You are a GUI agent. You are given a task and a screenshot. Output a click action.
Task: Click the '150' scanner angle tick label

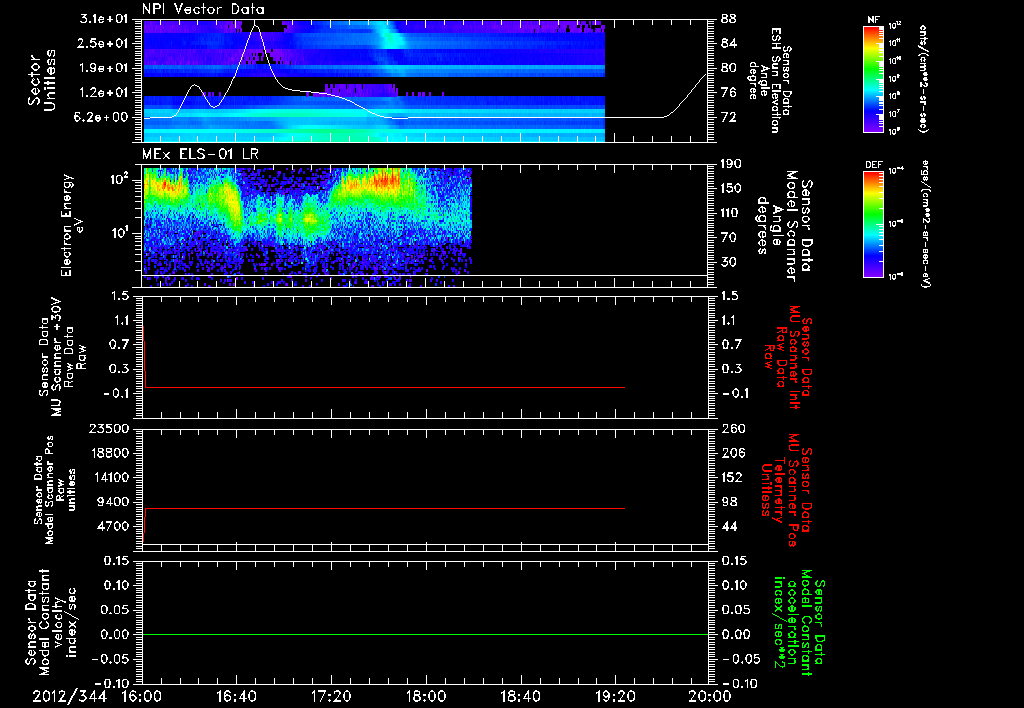[732, 188]
